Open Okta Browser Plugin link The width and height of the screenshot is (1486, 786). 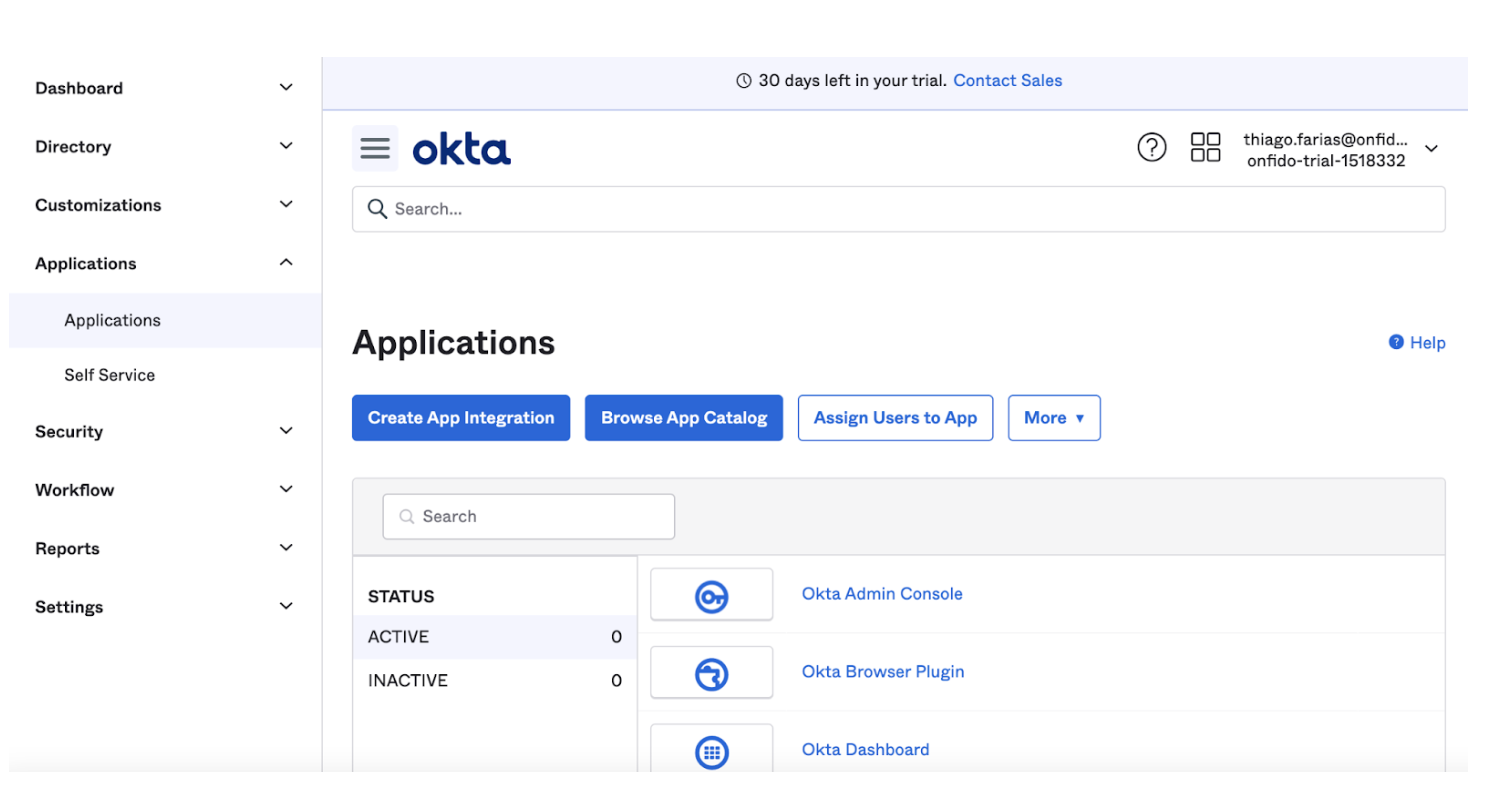[x=883, y=672]
